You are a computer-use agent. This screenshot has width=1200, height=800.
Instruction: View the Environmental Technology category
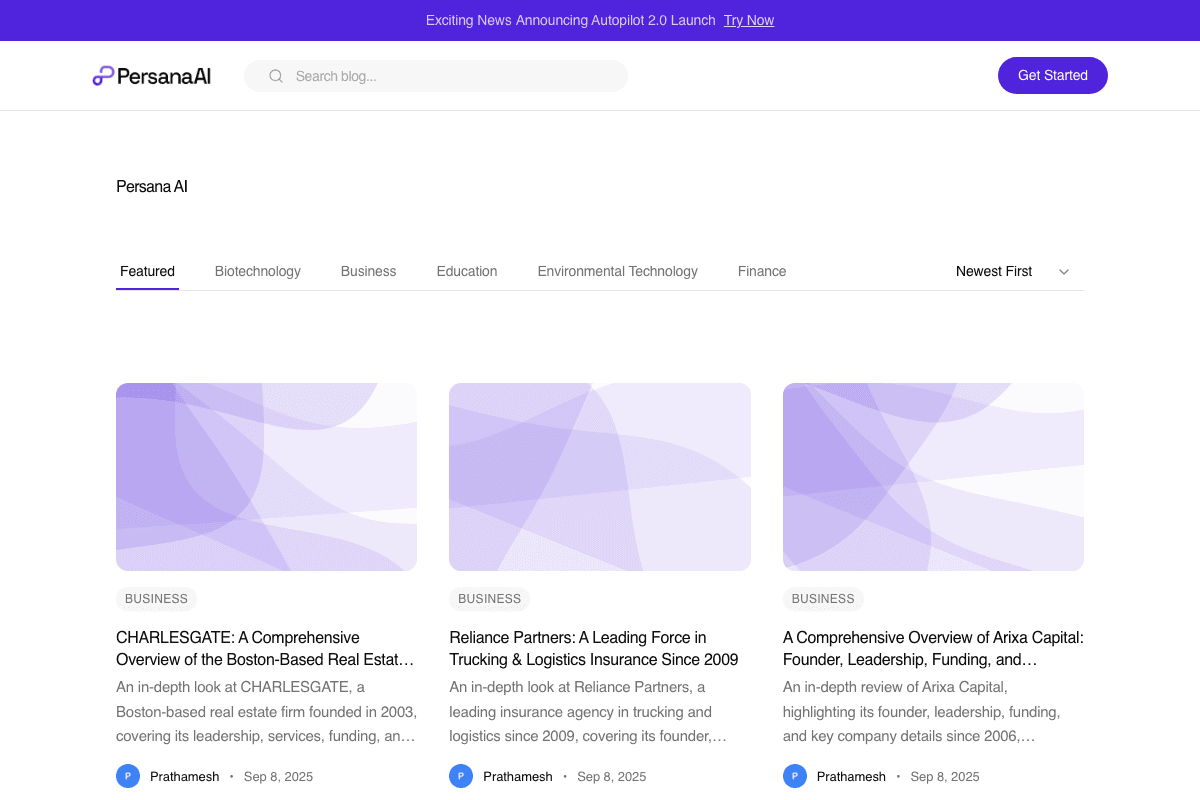(617, 271)
